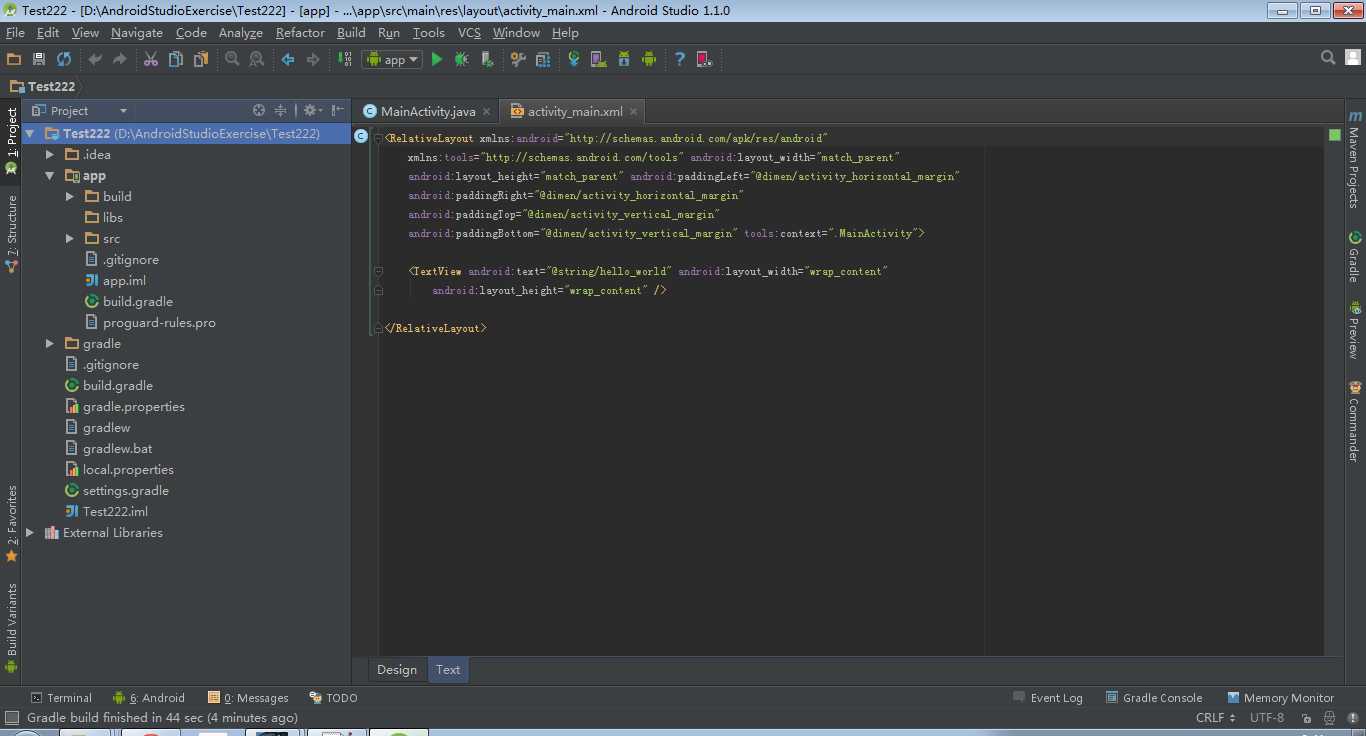Toggle the Structure side tool window
1366x736 pixels.
pos(11,234)
